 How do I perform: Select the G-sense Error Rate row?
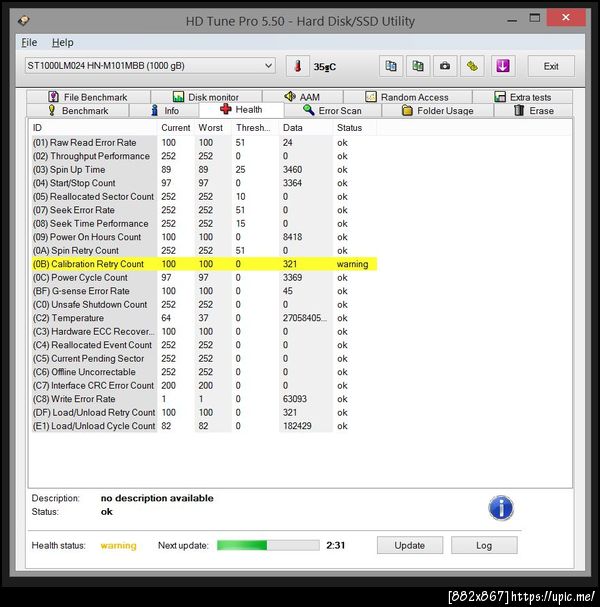click(204, 291)
